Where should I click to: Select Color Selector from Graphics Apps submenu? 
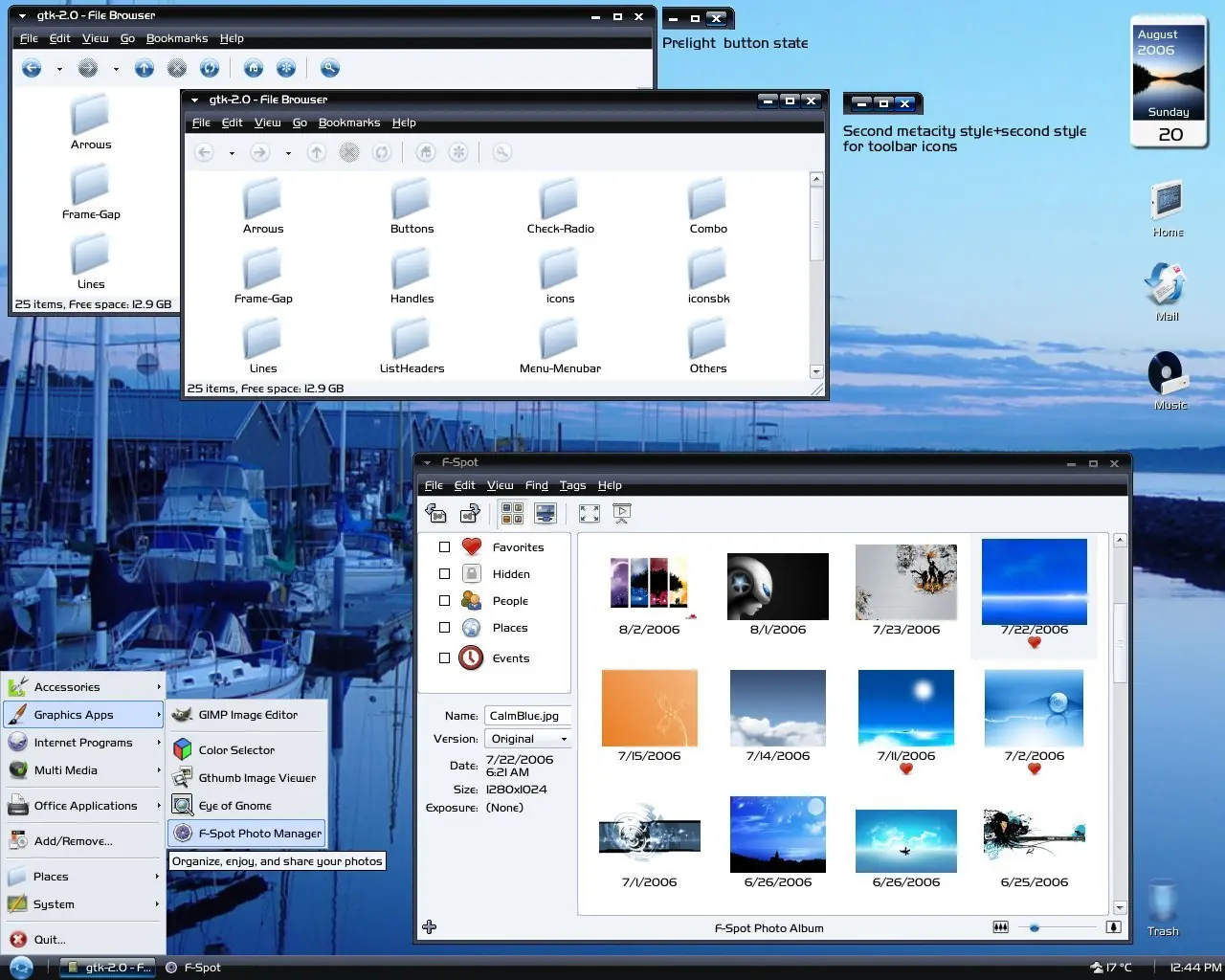[x=248, y=750]
